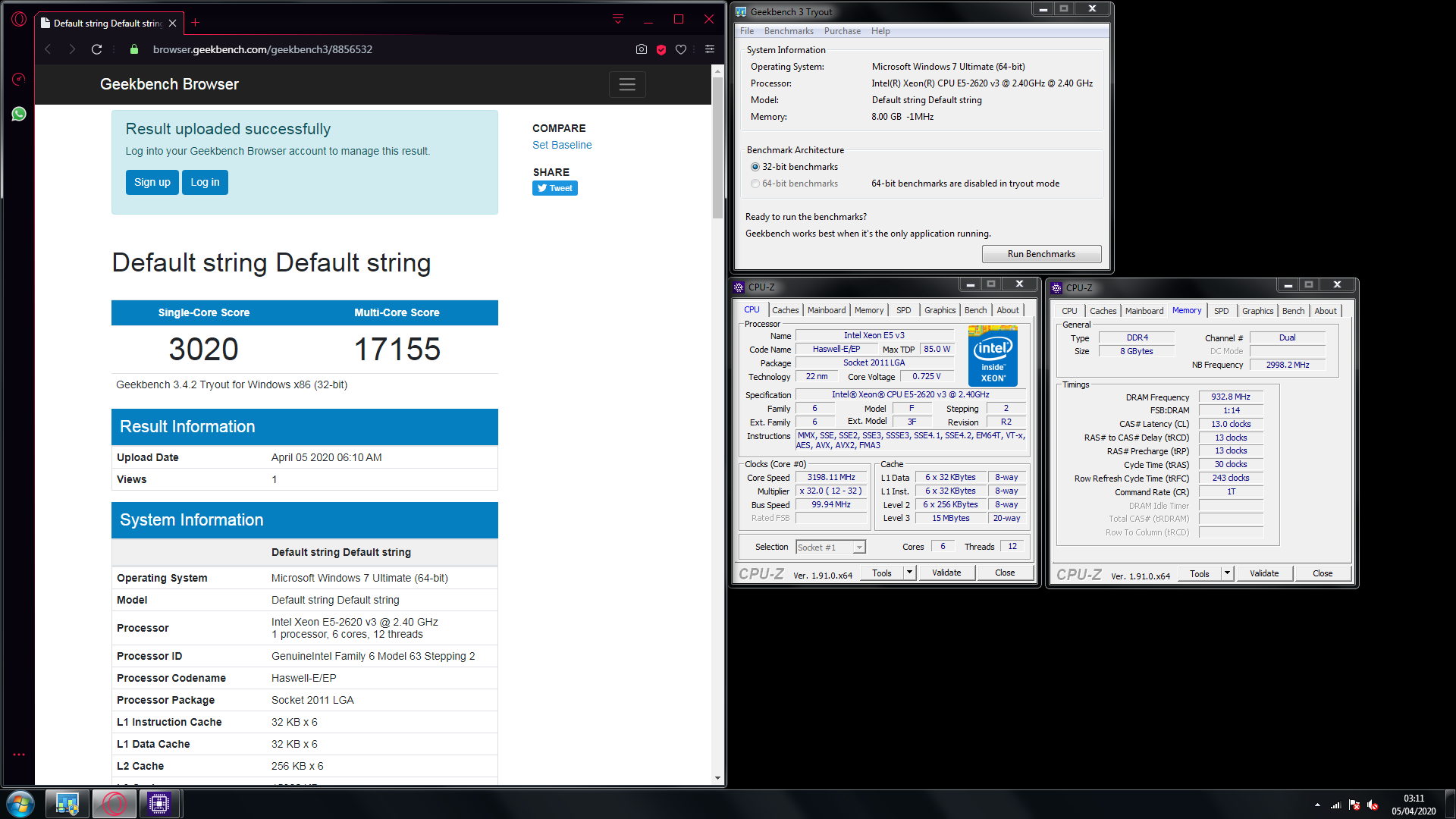Viewport: 1456px width, 819px height.
Task: Click the Windows Start orb
Action: tap(20, 804)
